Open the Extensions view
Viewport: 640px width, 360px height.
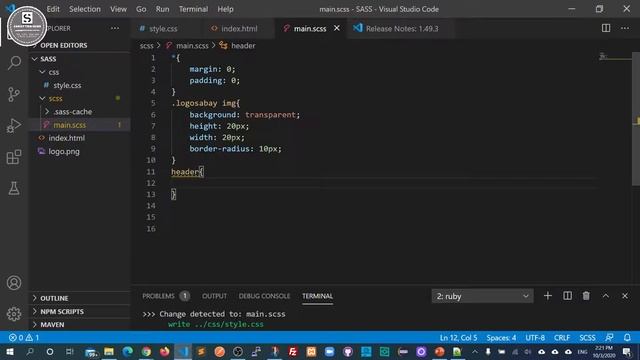pos(14,157)
